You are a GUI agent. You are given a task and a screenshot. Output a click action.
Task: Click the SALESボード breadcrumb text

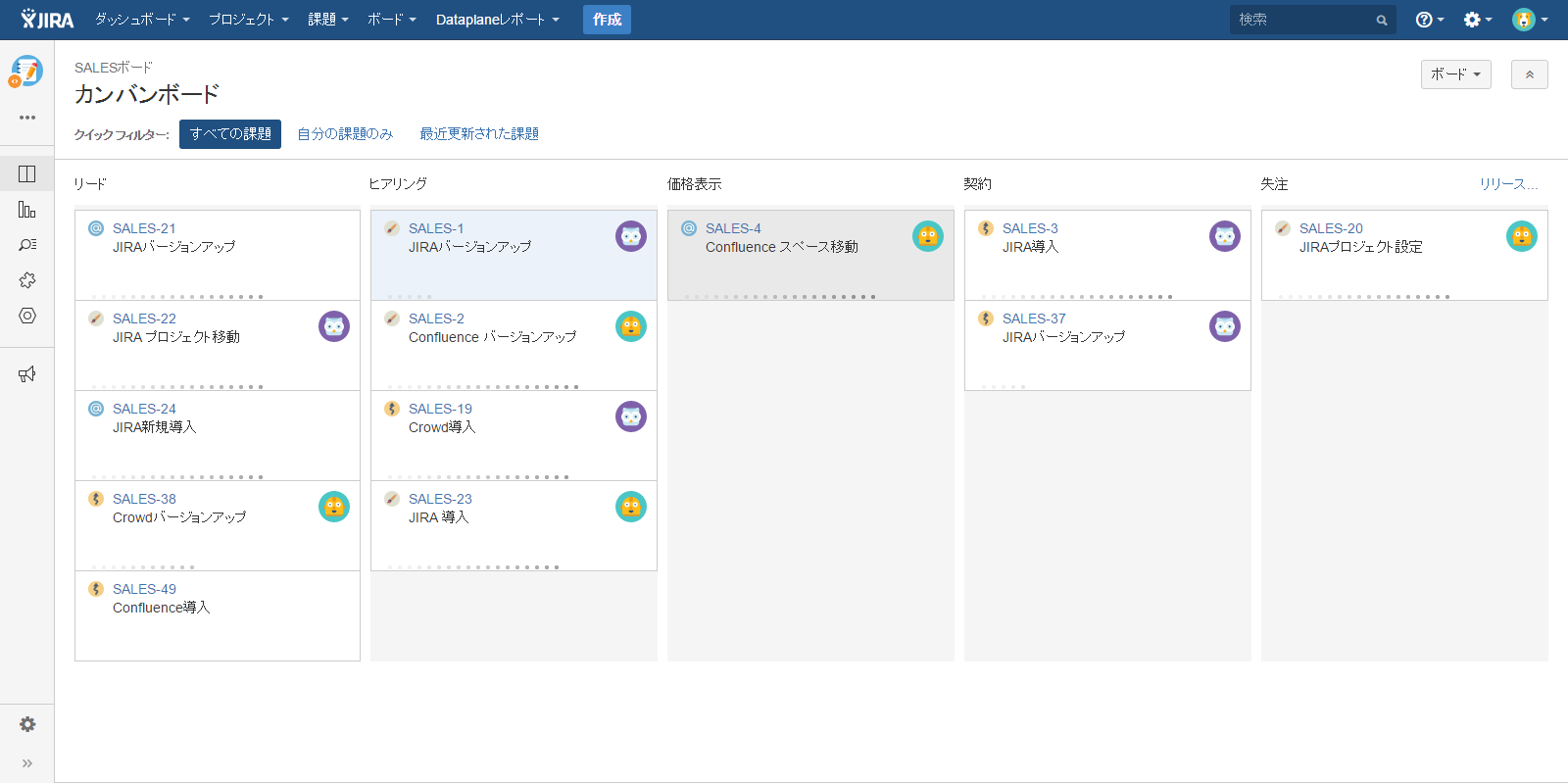pyautogui.click(x=114, y=68)
